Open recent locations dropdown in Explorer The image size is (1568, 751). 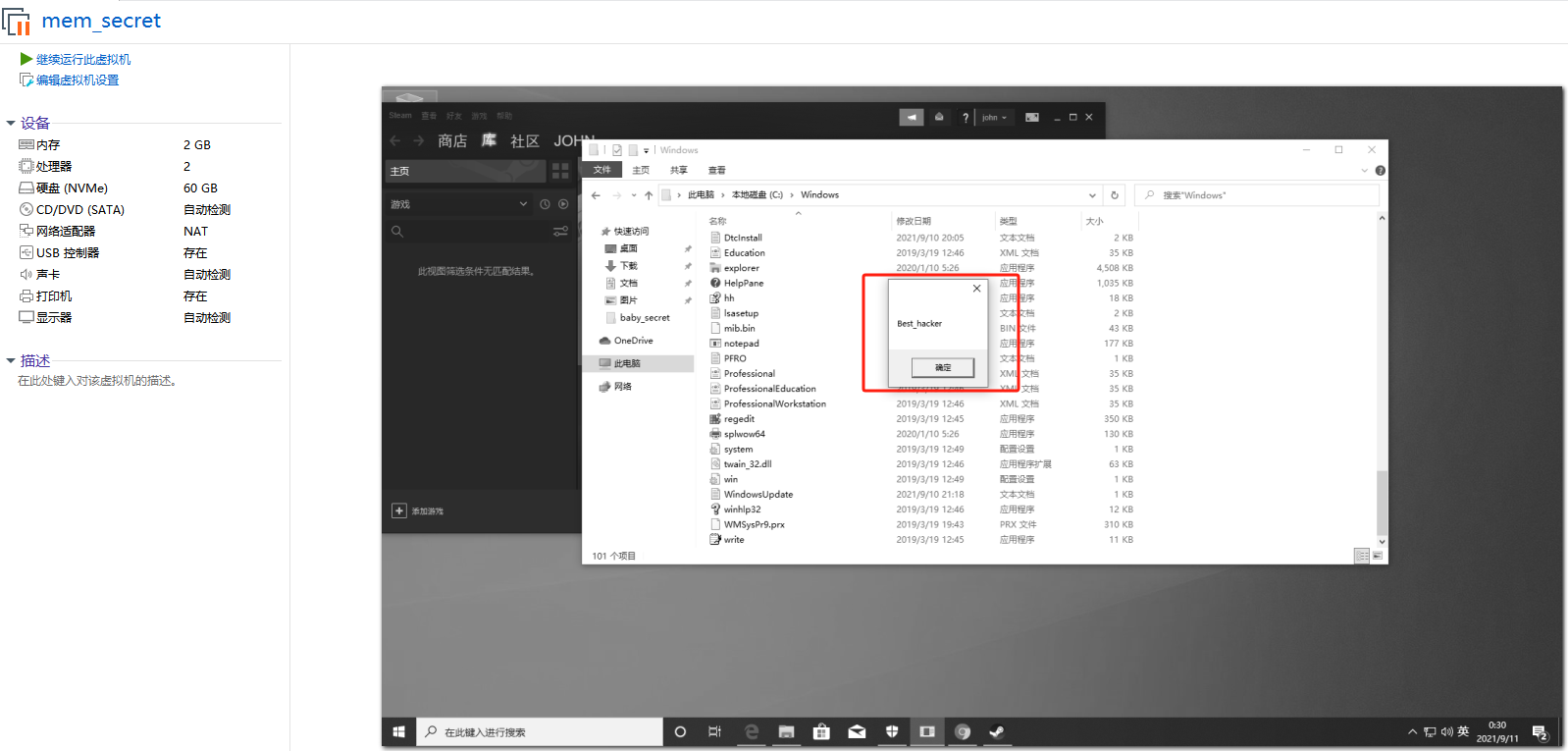point(632,195)
